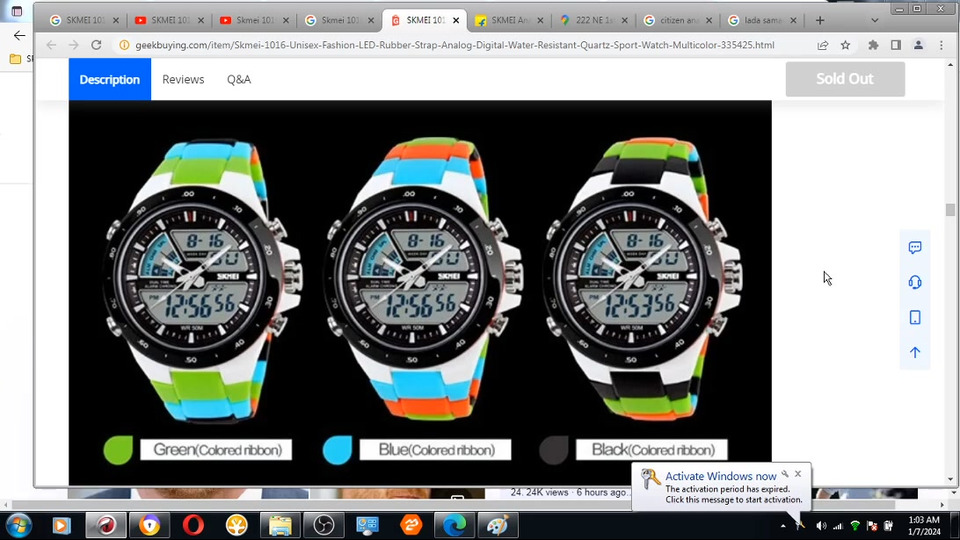
Task: Click the wrench icon on activation balloon
Action: pyautogui.click(x=785, y=474)
